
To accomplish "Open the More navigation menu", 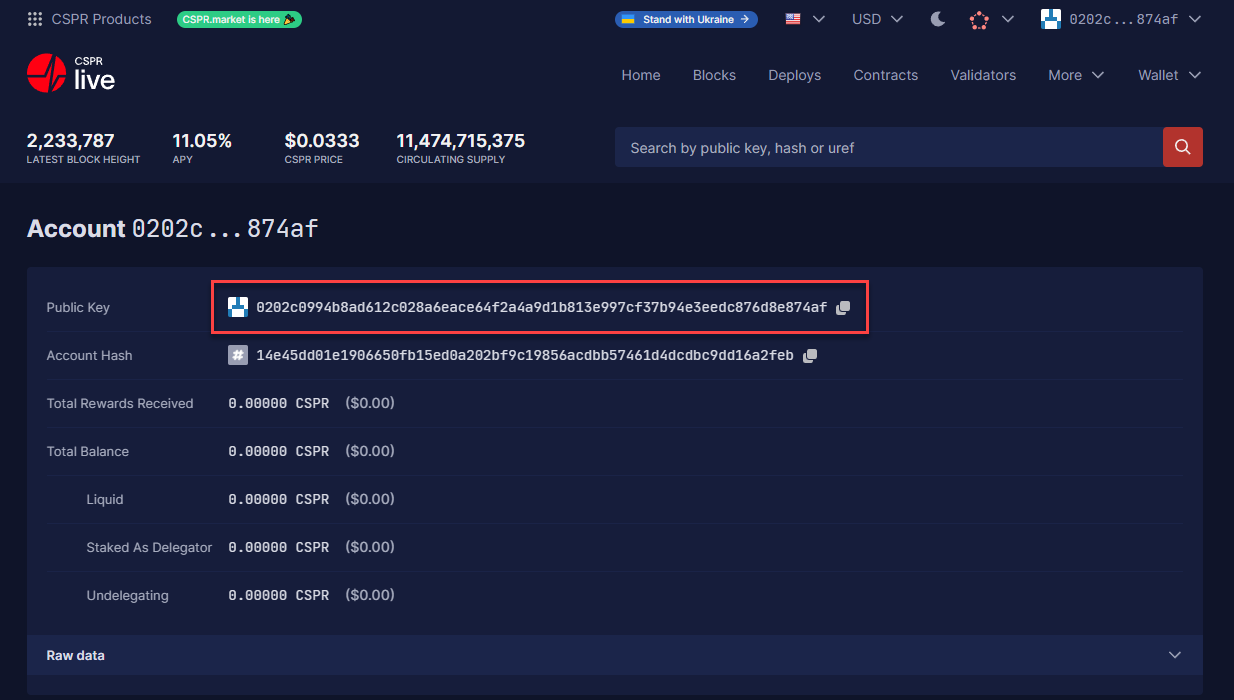I will pos(1075,75).
